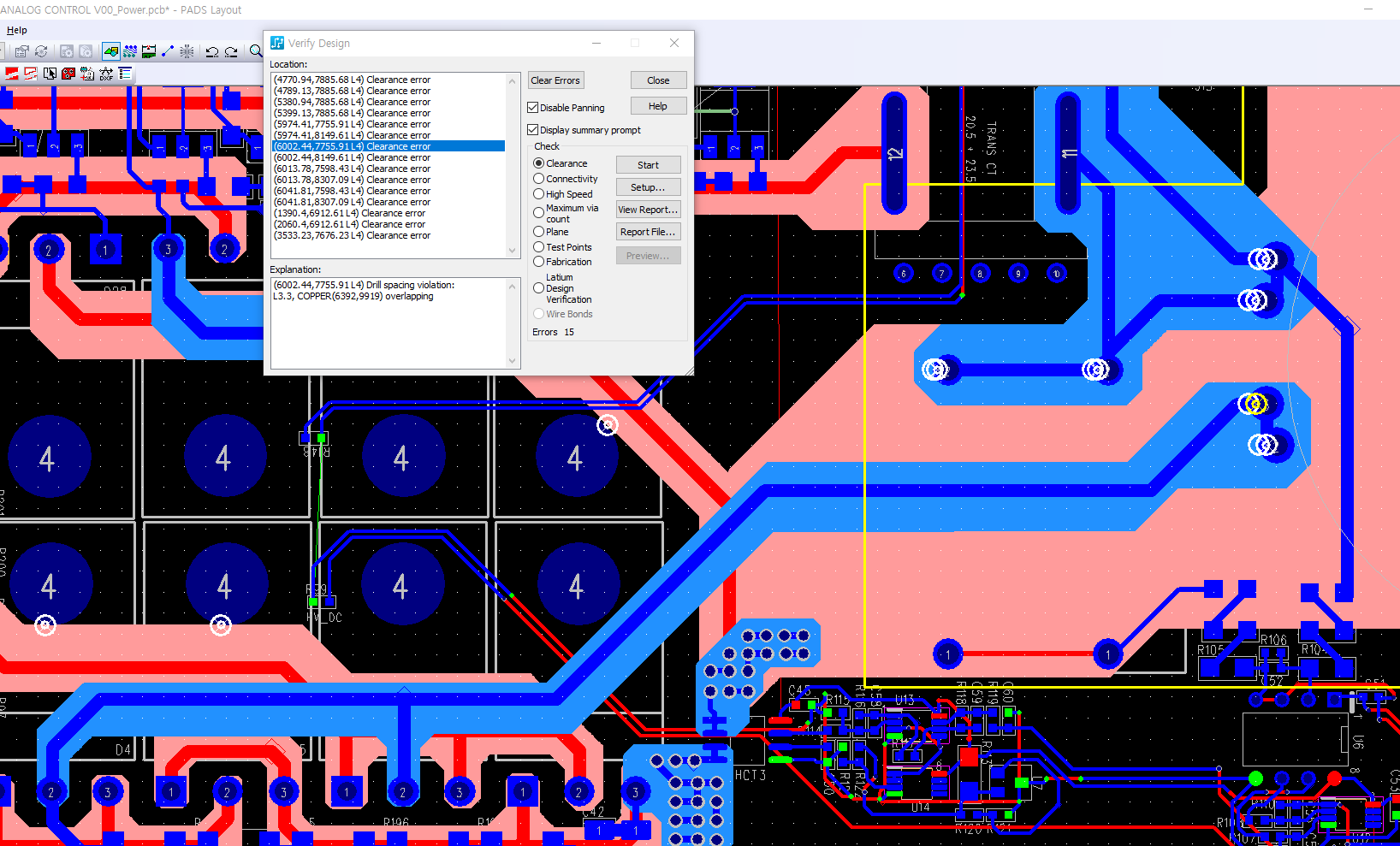Open the Help menu
1400x846 pixels.
point(16,30)
